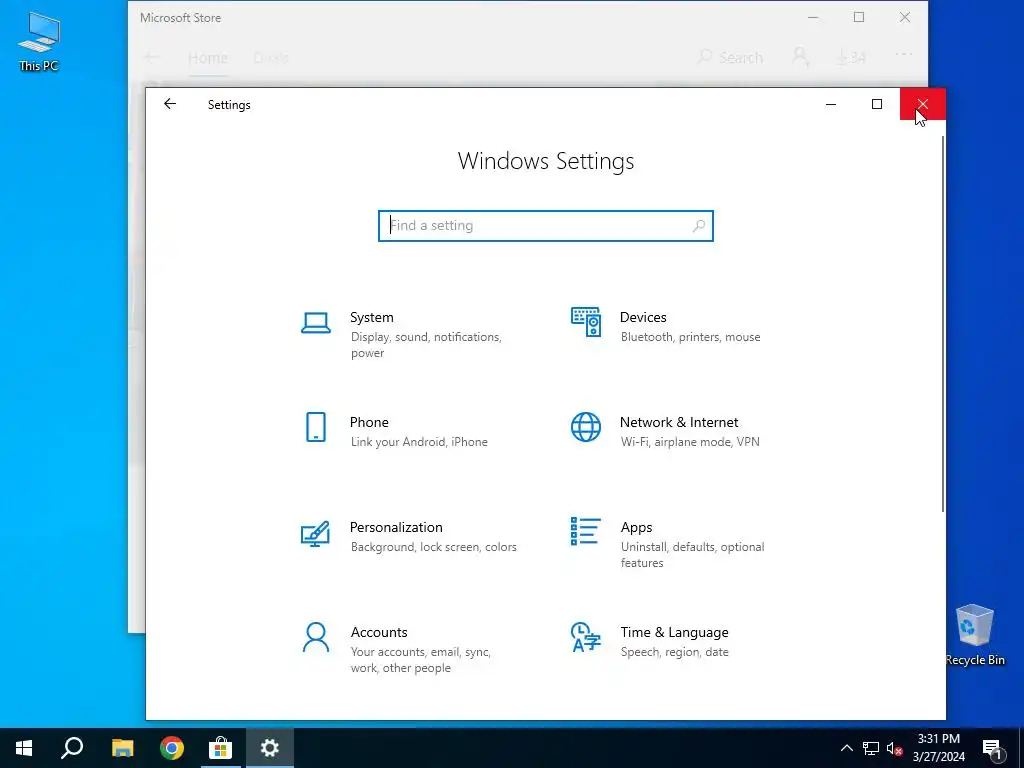Open downloads count in Microsoft Store
The image size is (1024, 768).
coord(851,57)
